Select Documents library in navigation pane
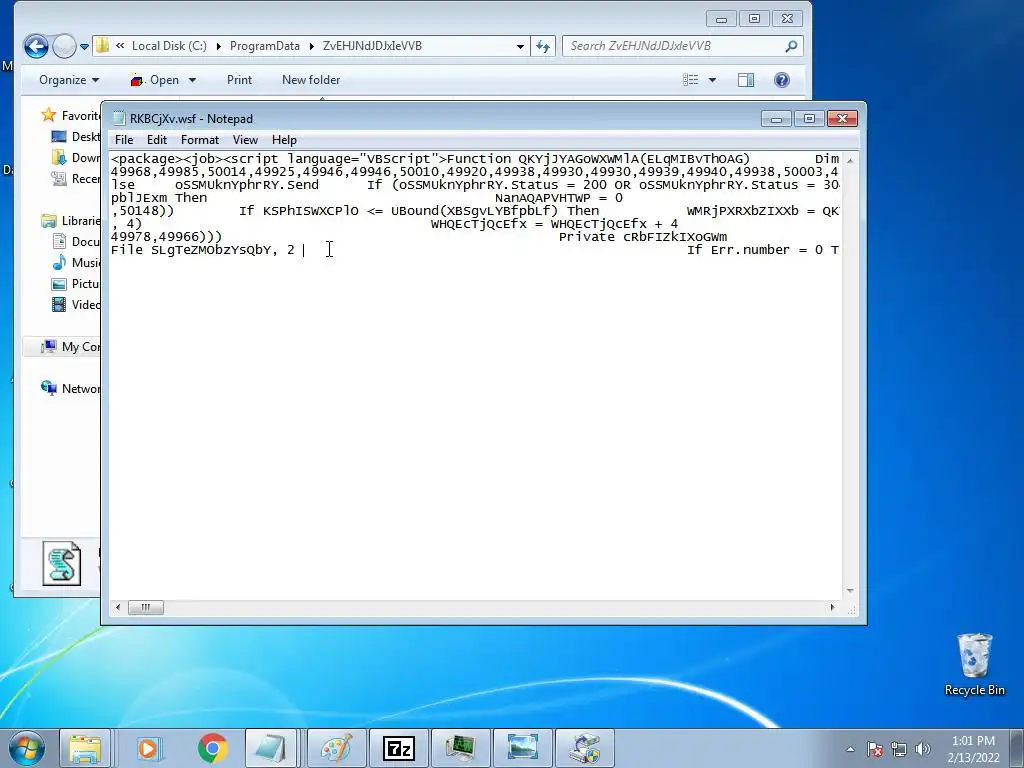The height and width of the screenshot is (768, 1024). click(76, 242)
